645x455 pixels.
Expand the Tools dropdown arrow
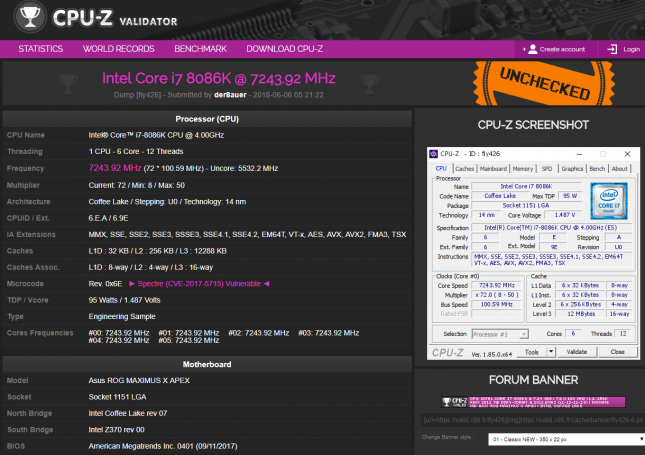tap(551, 352)
